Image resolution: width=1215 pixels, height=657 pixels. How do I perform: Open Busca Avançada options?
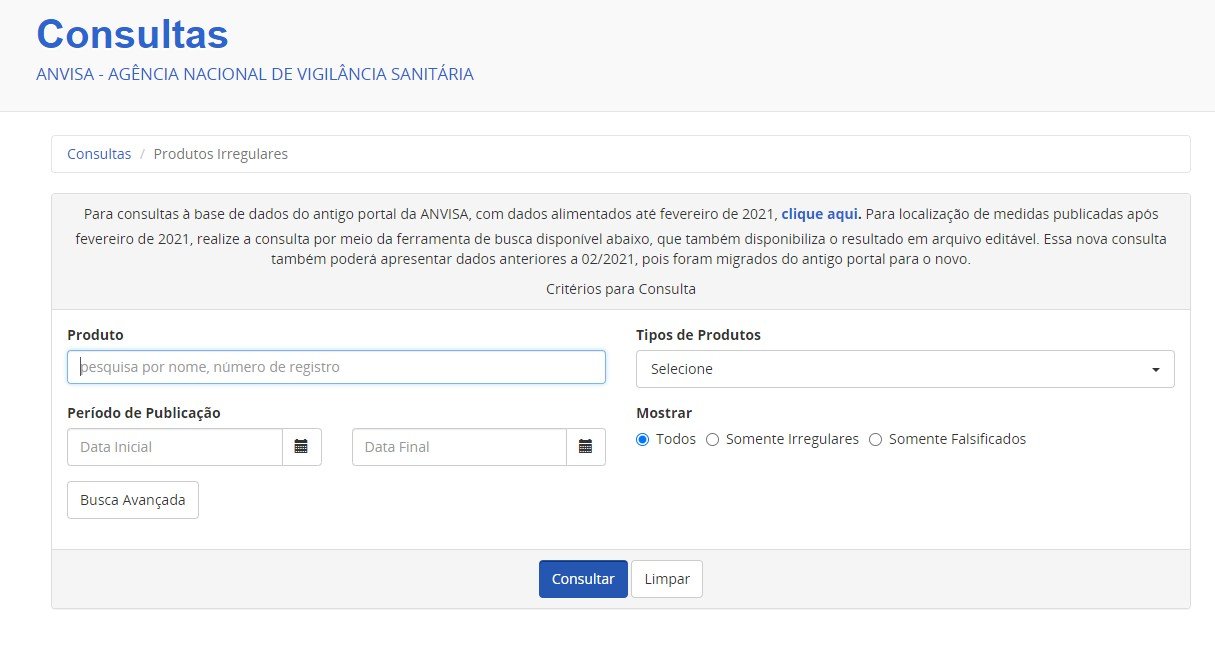pos(132,499)
